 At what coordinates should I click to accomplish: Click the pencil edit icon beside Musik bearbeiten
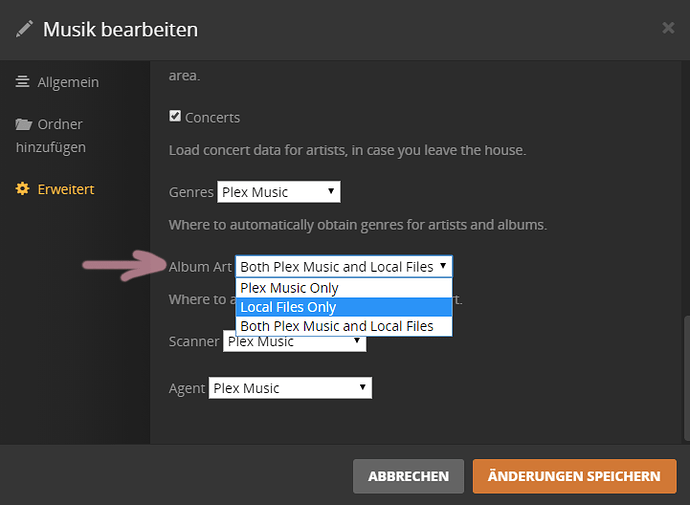tap(24, 29)
